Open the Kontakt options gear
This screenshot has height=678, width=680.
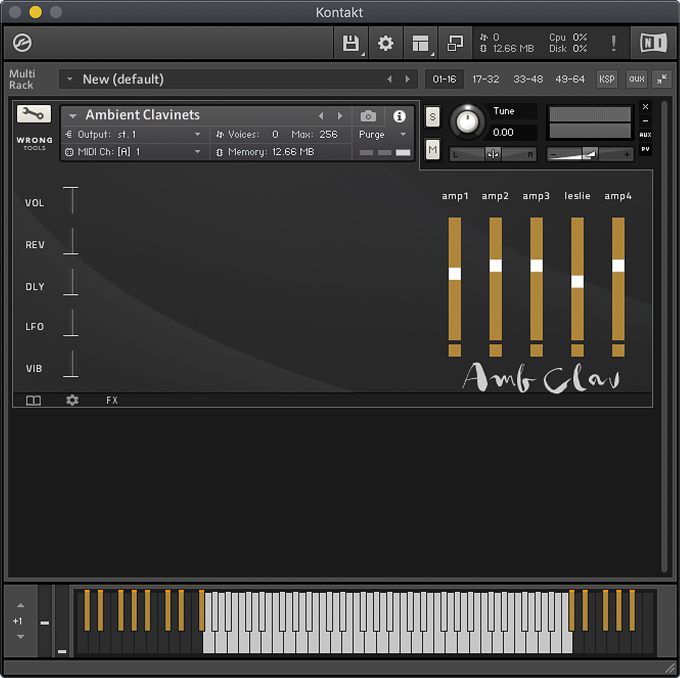coord(385,44)
